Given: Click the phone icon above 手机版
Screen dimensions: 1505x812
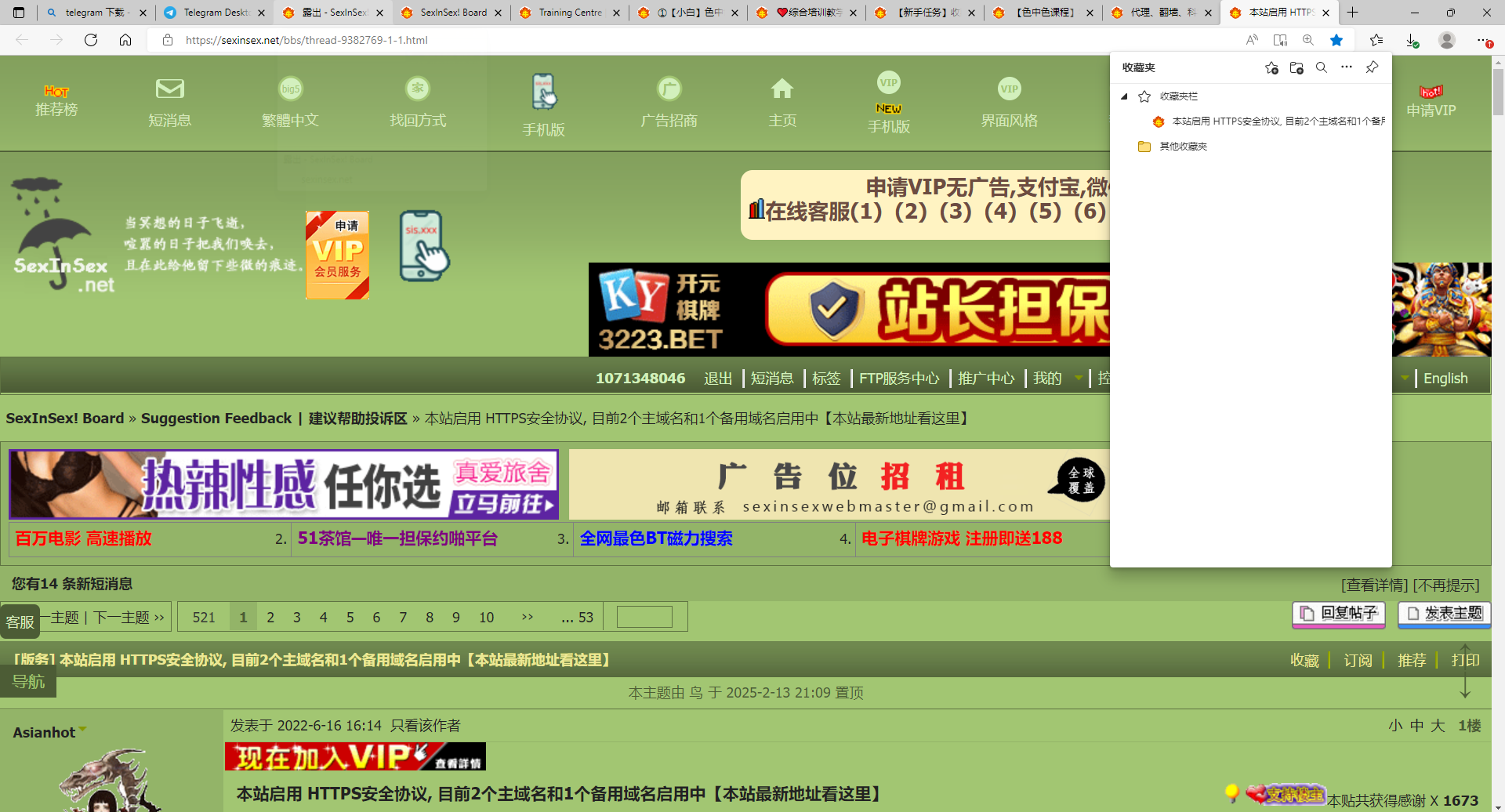Looking at the screenshot, I should [x=544, y=92].
